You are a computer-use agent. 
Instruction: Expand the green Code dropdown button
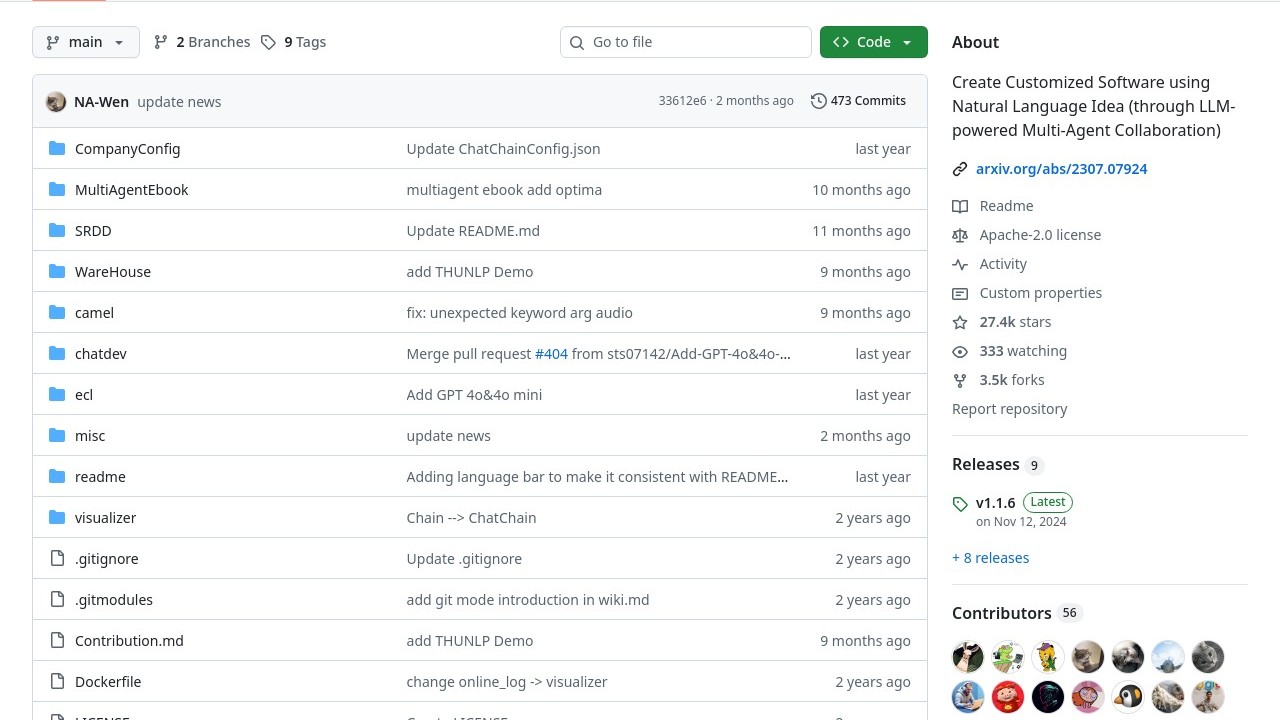(873, 42)
